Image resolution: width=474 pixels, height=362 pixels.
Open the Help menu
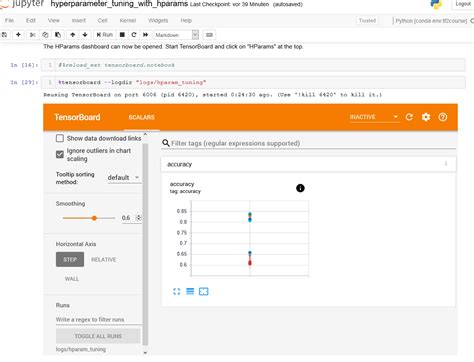coord(186,20)
